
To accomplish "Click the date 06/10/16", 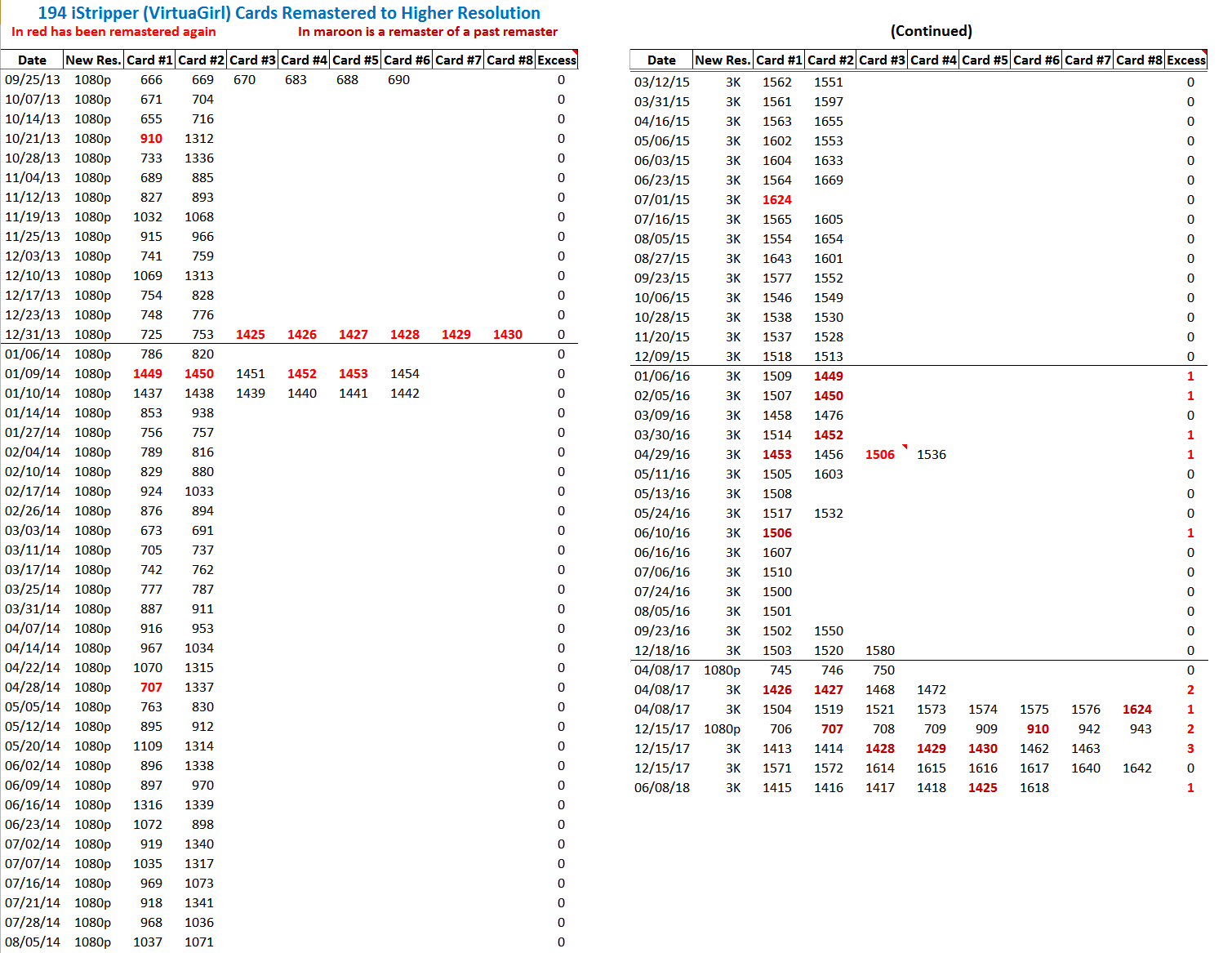I will click(662, 533).
